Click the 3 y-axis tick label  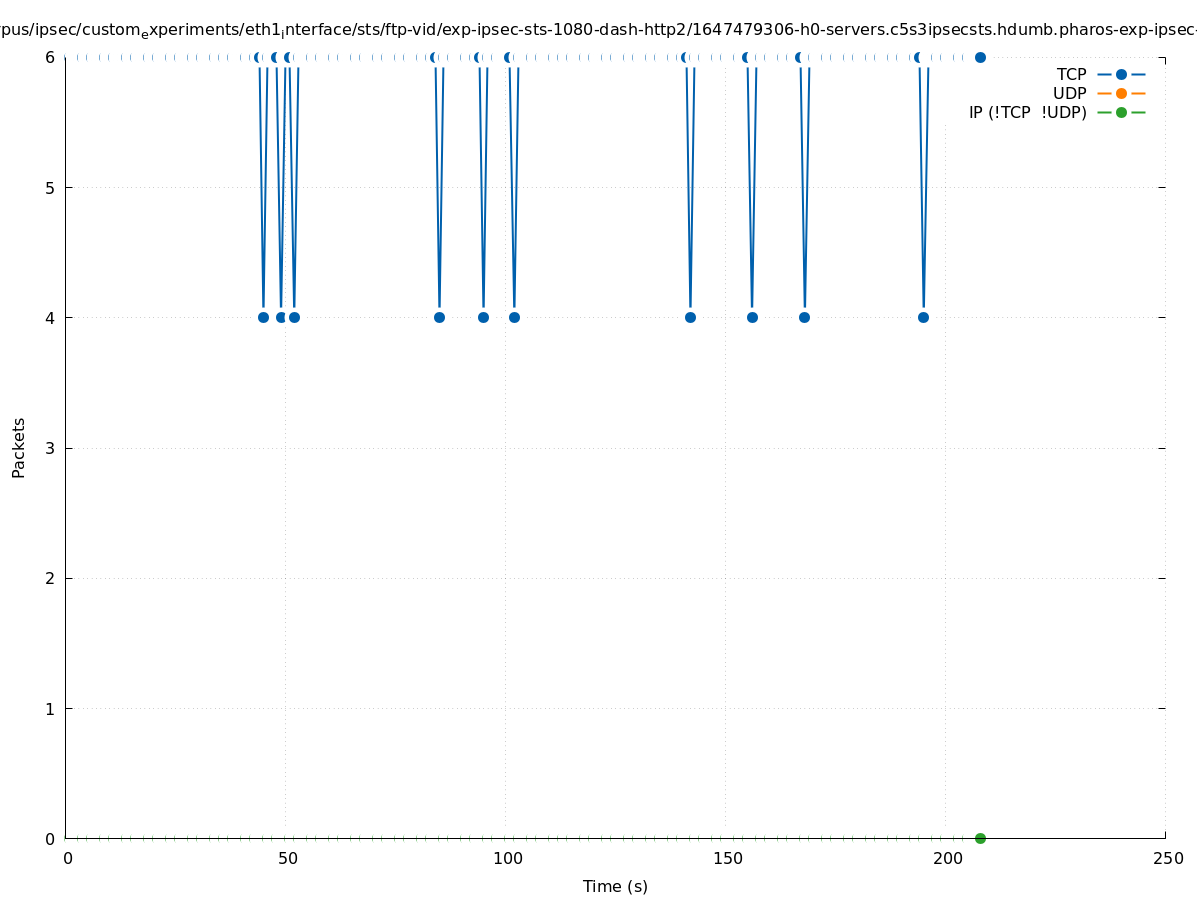click(x=49, y=448)
